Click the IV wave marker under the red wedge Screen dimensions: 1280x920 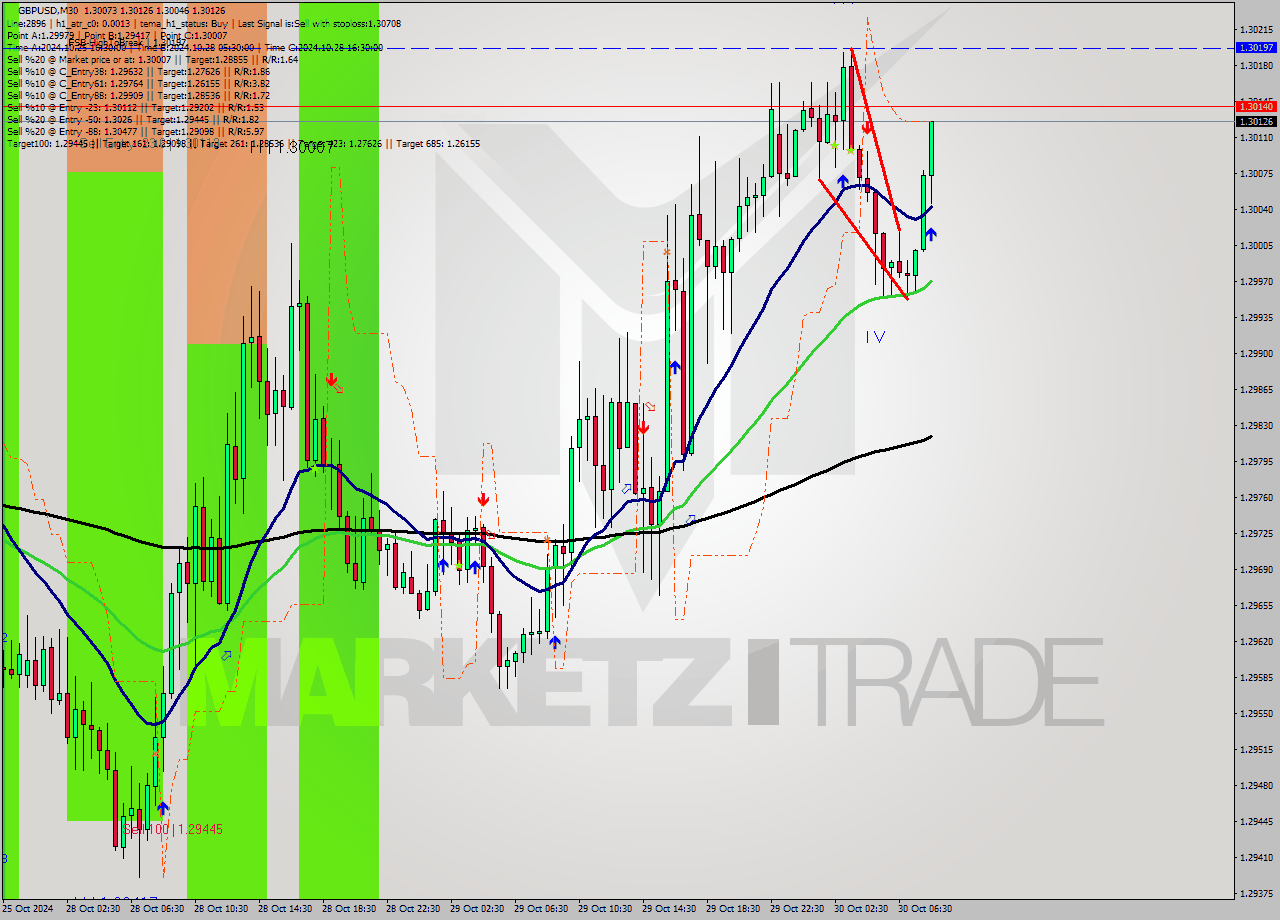tap(875, 337)
